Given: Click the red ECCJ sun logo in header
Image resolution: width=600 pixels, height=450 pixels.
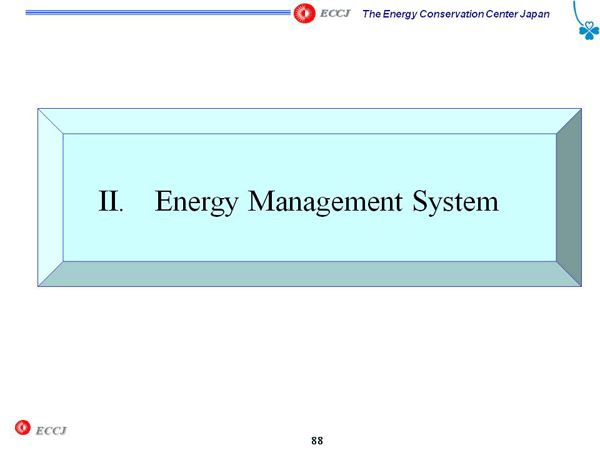Looking at the screenshot, I should [304, 13].
